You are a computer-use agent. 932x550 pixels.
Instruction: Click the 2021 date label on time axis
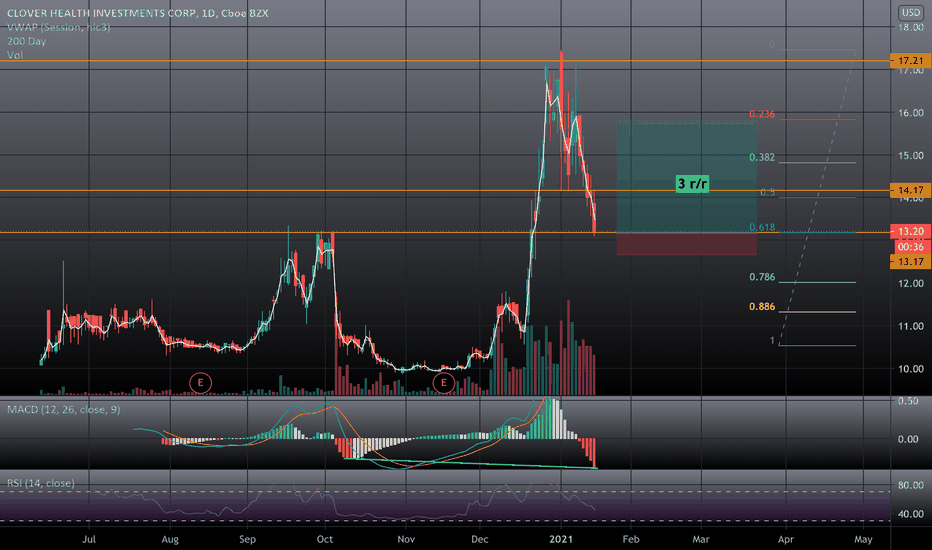(x=561, y=539)
